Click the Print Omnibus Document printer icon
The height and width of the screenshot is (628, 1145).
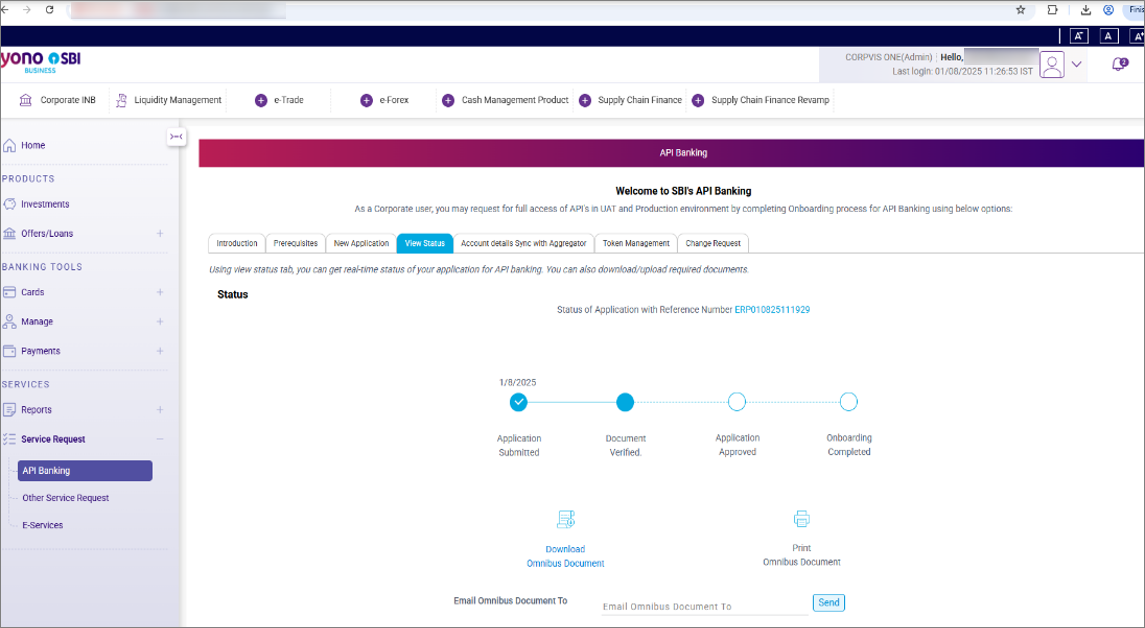802,519
